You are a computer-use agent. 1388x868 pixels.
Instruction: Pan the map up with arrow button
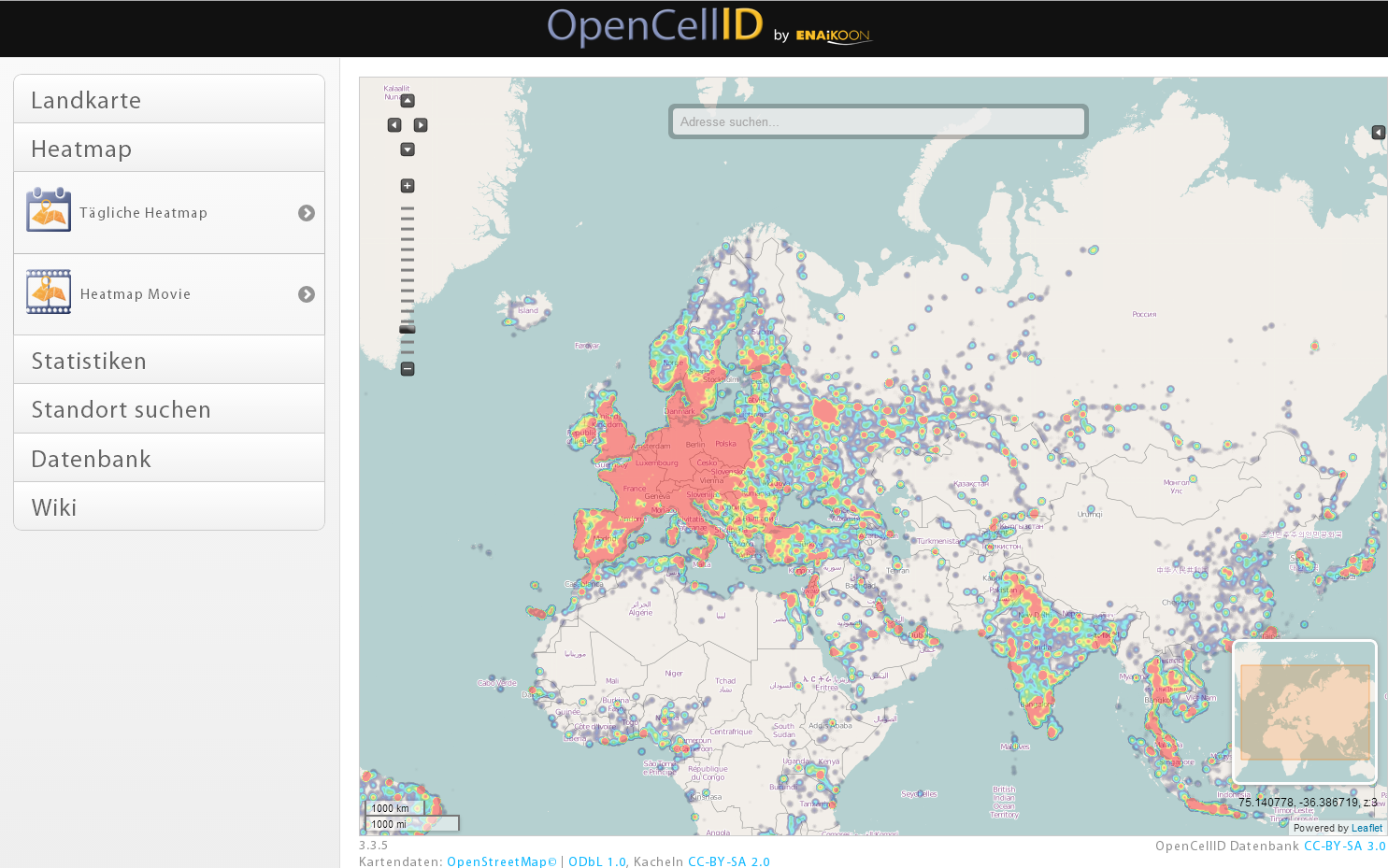408,101
